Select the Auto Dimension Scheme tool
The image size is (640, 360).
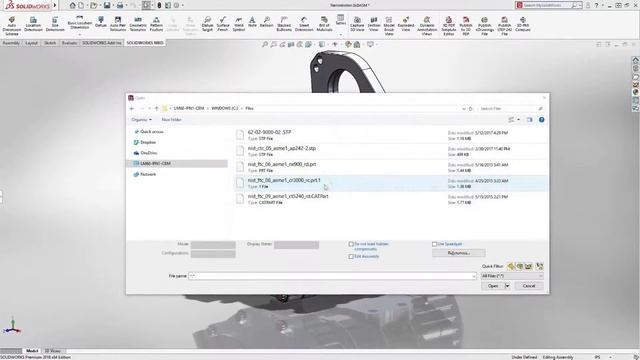point(12,26)
